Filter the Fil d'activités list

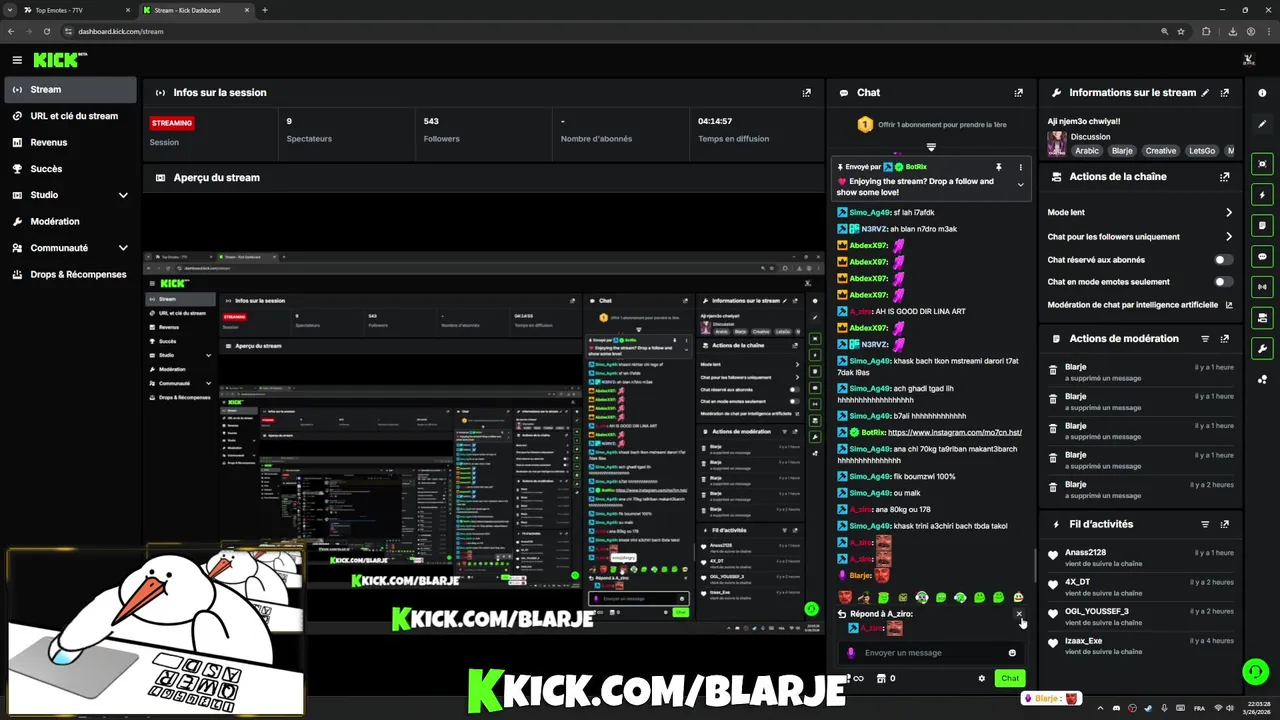pyautogui.click(x=1205, y=524)
